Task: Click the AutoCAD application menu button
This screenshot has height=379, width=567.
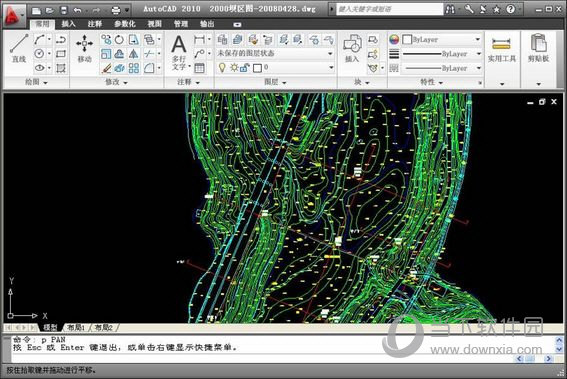Action: click(13, 15)
